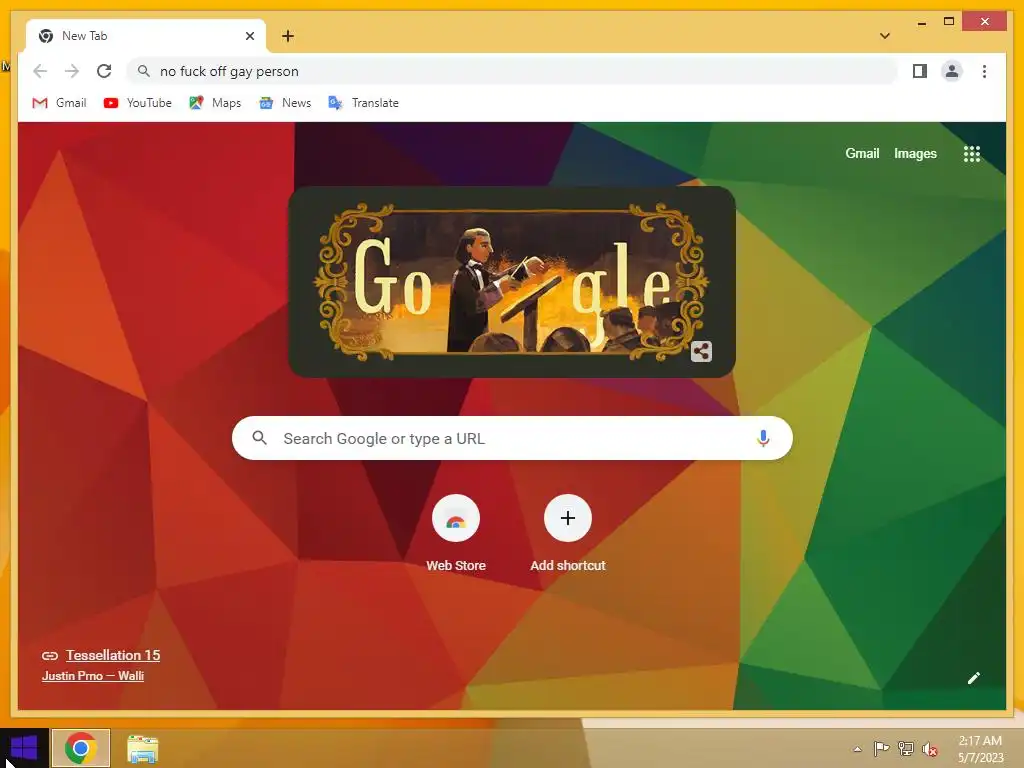Click the Add shortcut button
The width and height of the screenshot is (1024, 768).
coord(568,534)
